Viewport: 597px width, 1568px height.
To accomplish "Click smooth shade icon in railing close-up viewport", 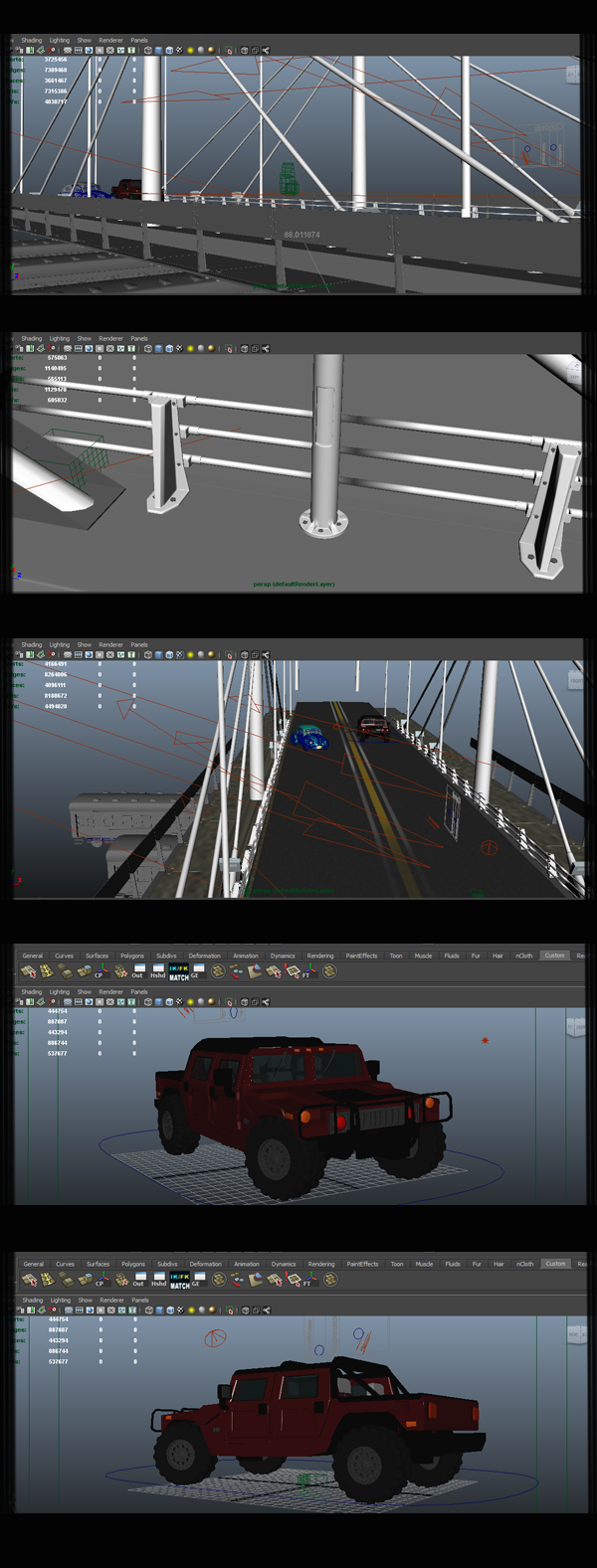I will 158,348.
